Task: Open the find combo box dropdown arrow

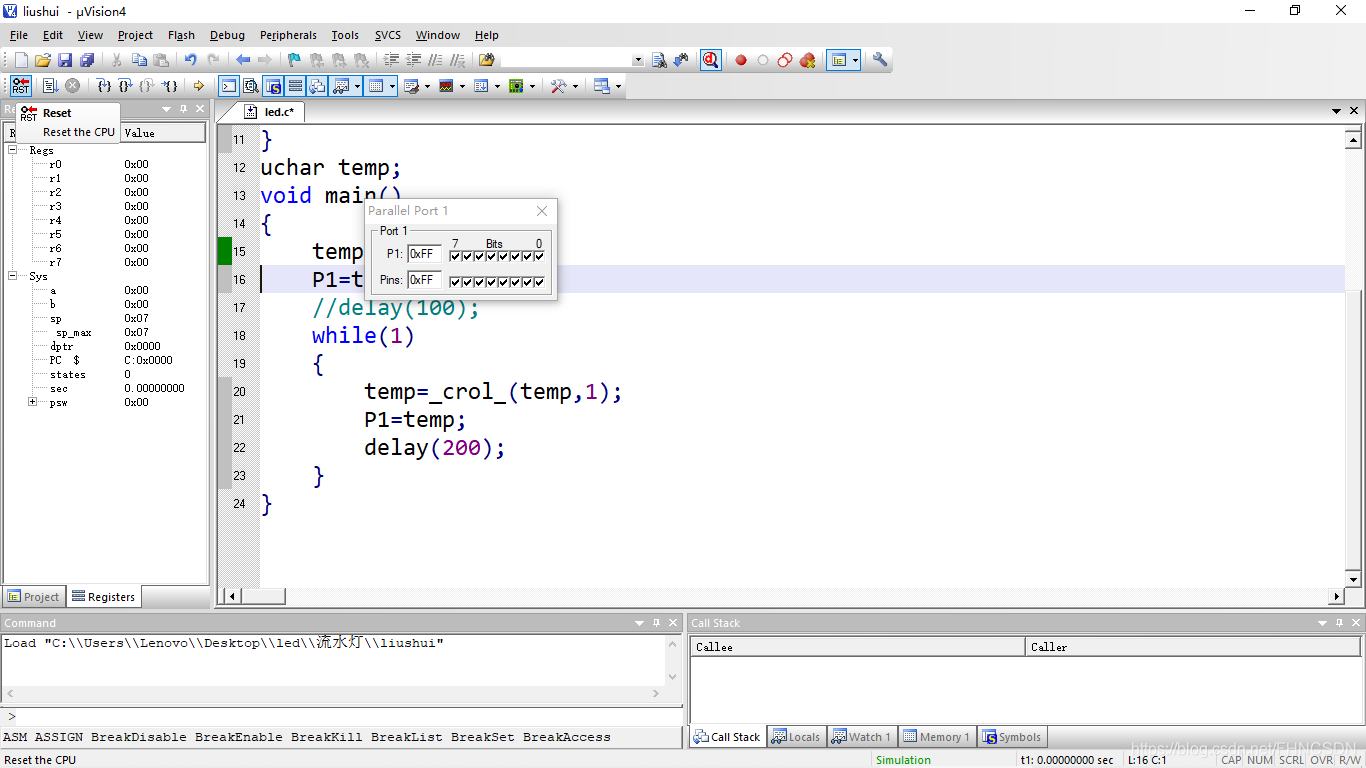Action: pos(638,60)
